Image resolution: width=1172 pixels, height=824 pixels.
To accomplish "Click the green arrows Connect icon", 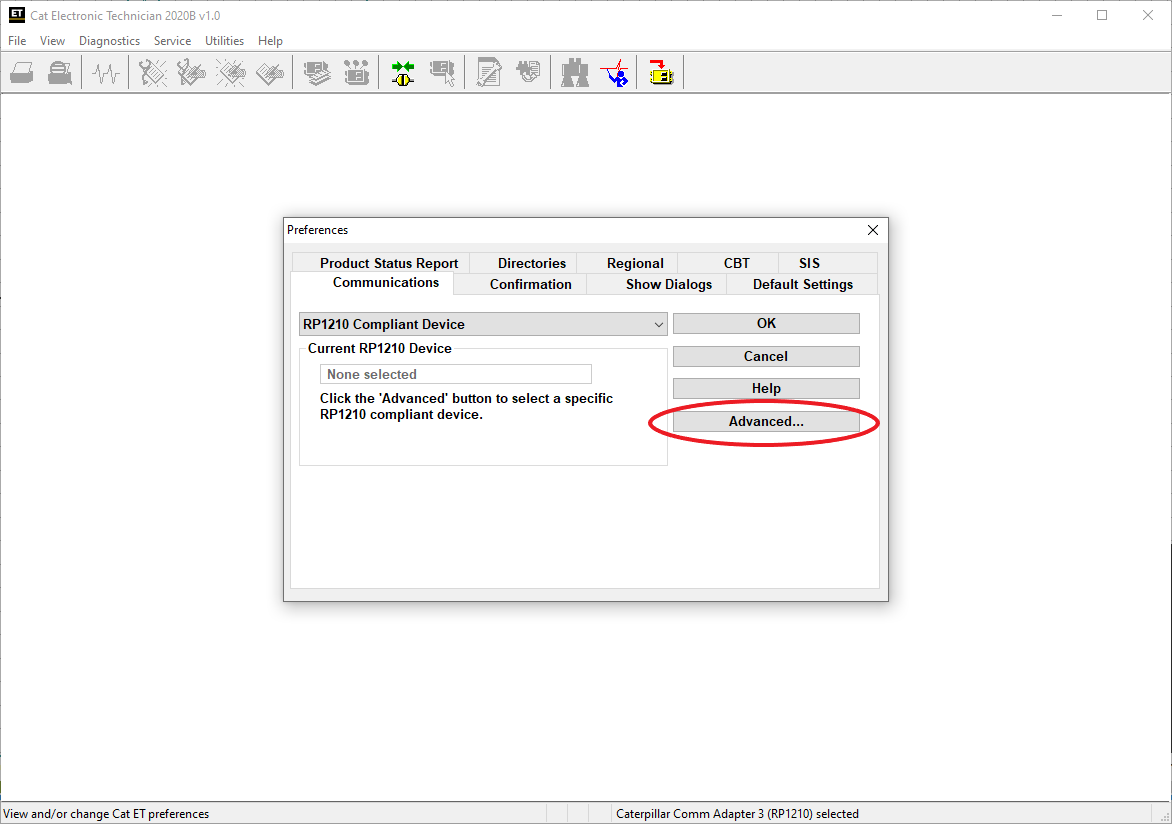I will pos(403,73).
